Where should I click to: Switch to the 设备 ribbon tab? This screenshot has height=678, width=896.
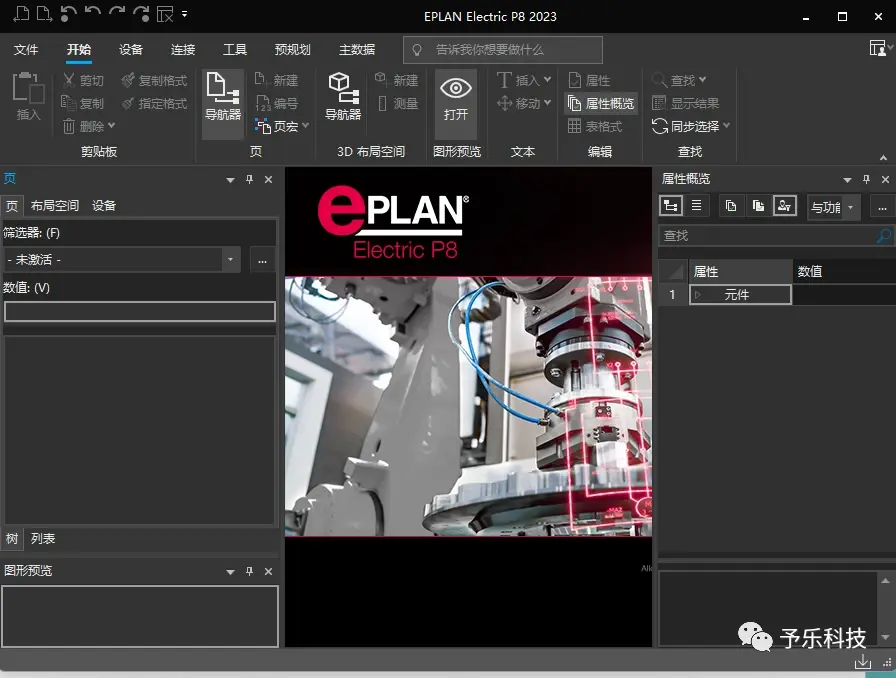pyautogui.click(x=131, y=50)
